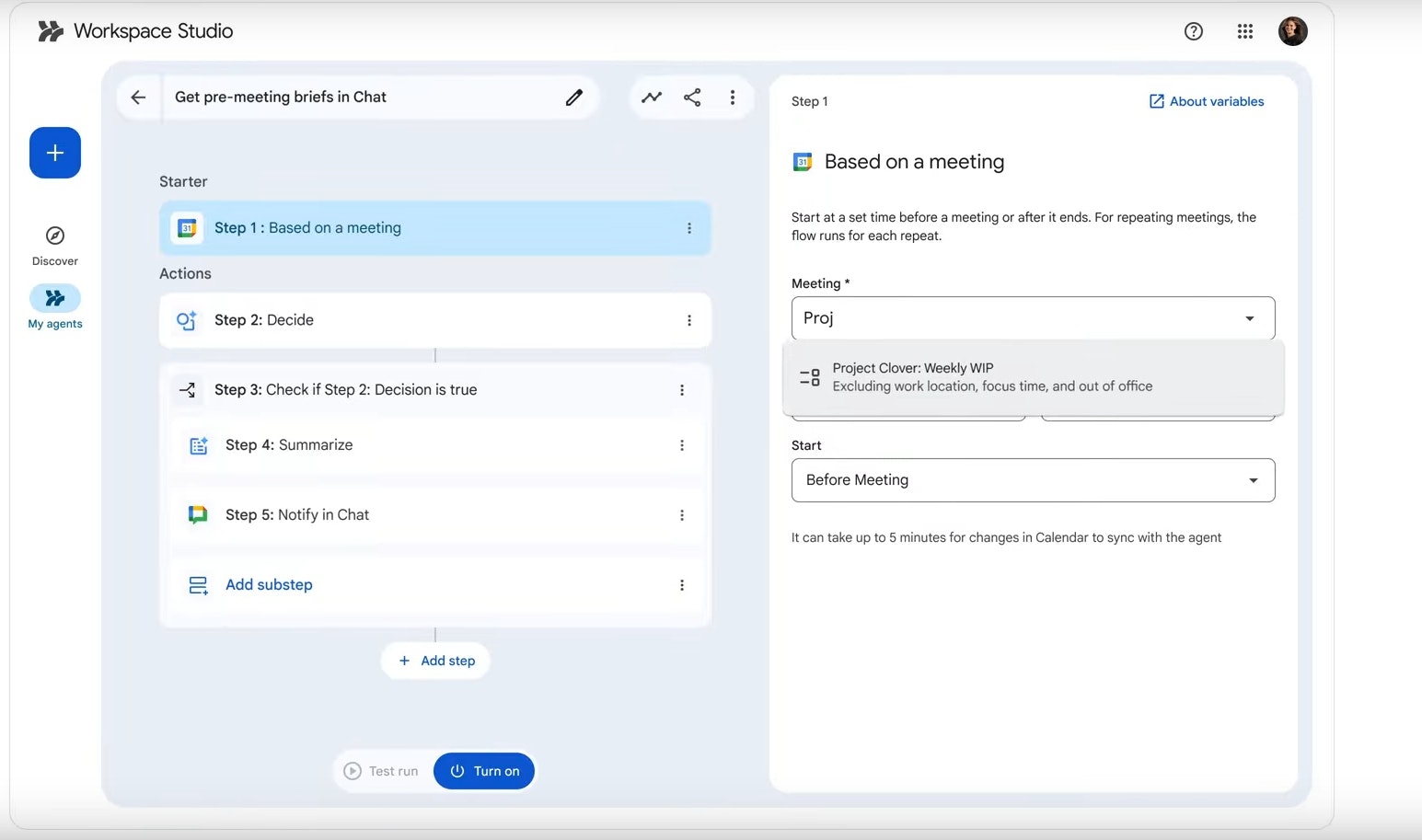
Task: Click the Add step button
Action: [x=435, y=661]
